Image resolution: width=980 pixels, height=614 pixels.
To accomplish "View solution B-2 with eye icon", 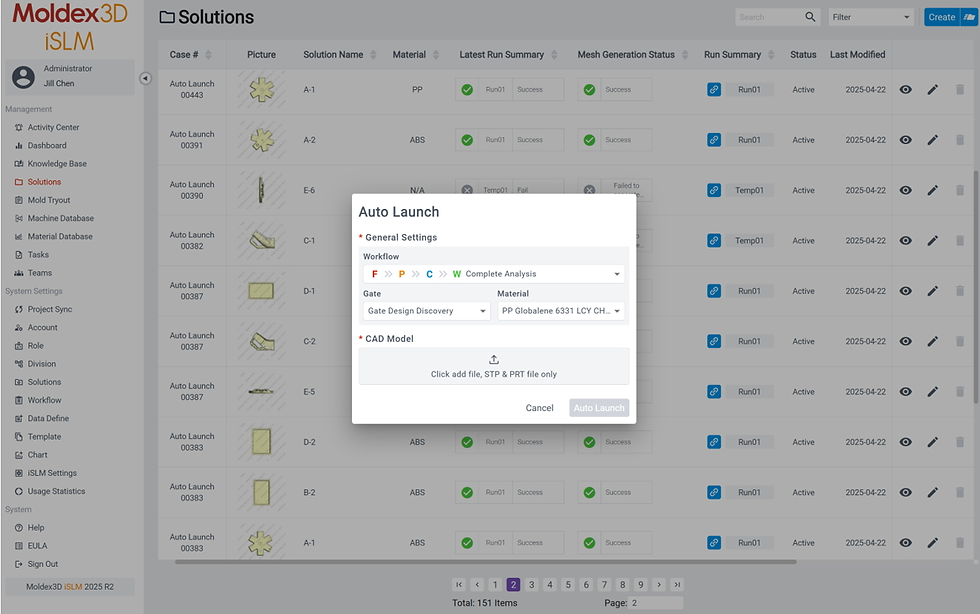I will (x=905, y=493).
